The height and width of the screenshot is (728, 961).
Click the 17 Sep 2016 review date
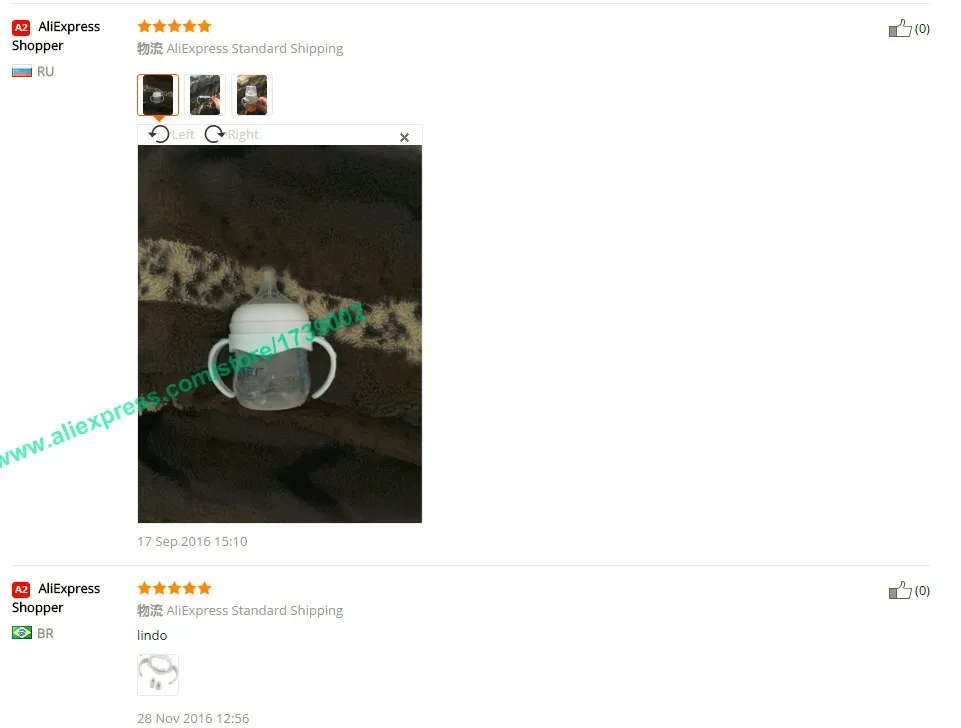(x=192, y=542)
